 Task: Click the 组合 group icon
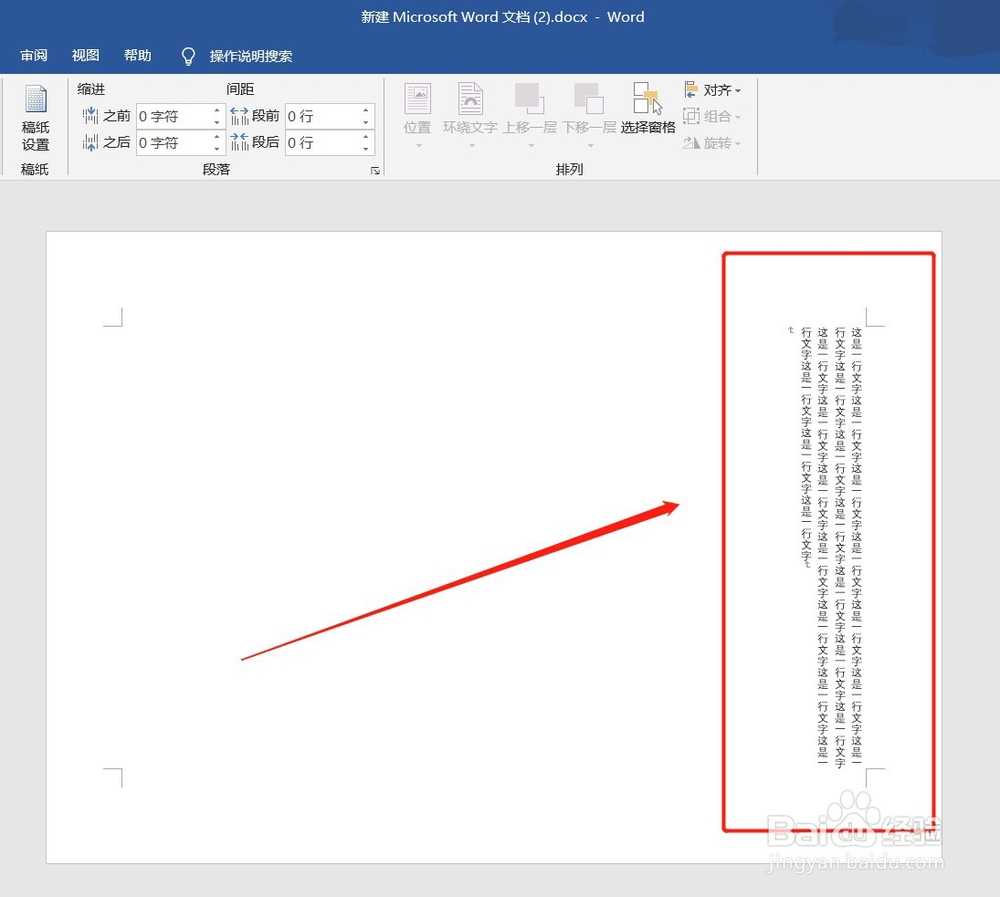(x=691, y=115)
